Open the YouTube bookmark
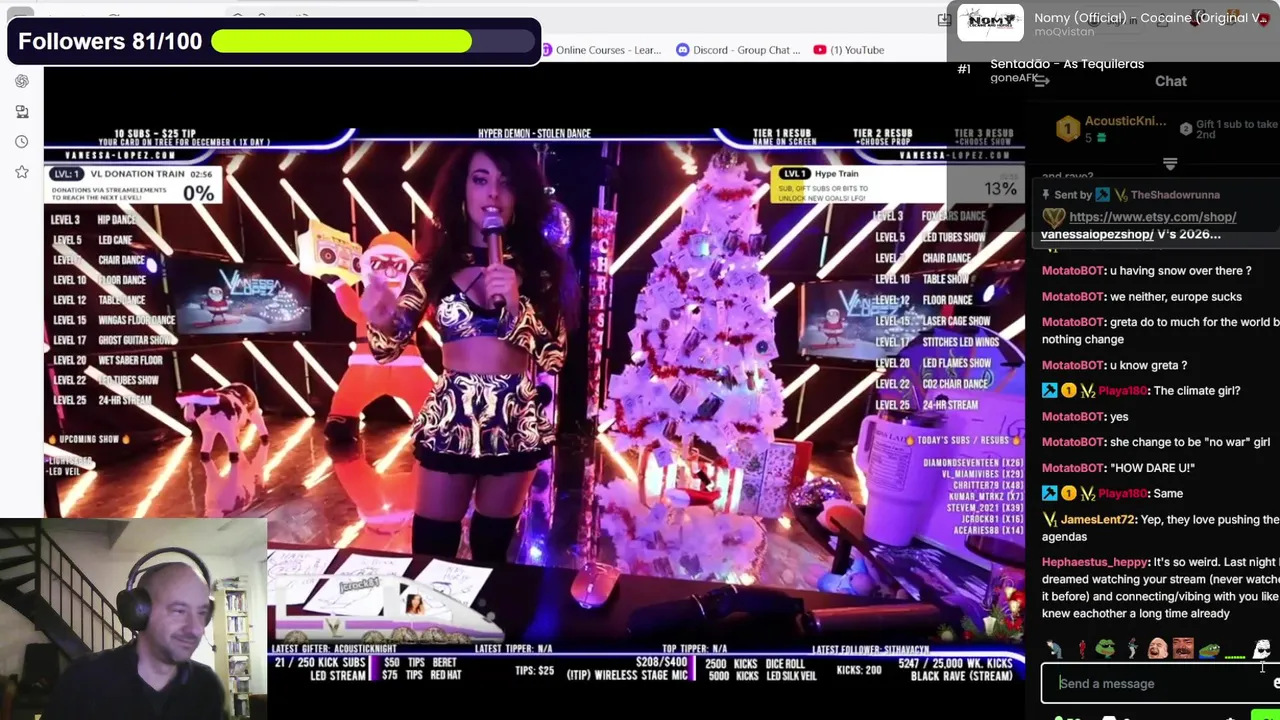 (x=849, y=50)
